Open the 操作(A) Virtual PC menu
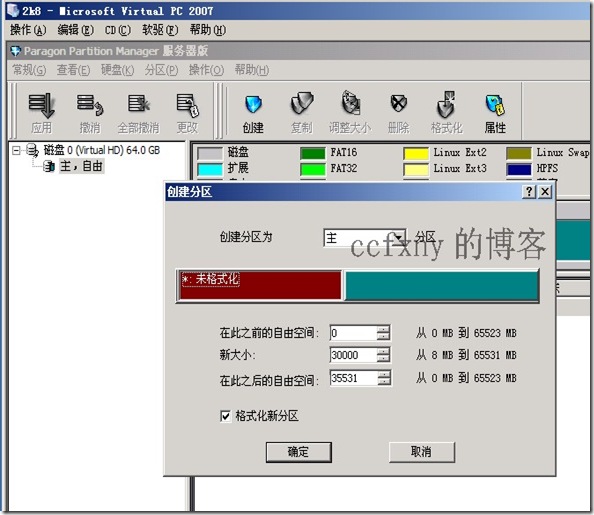Viewport: 594px width, 515px height. coord(28,30)
